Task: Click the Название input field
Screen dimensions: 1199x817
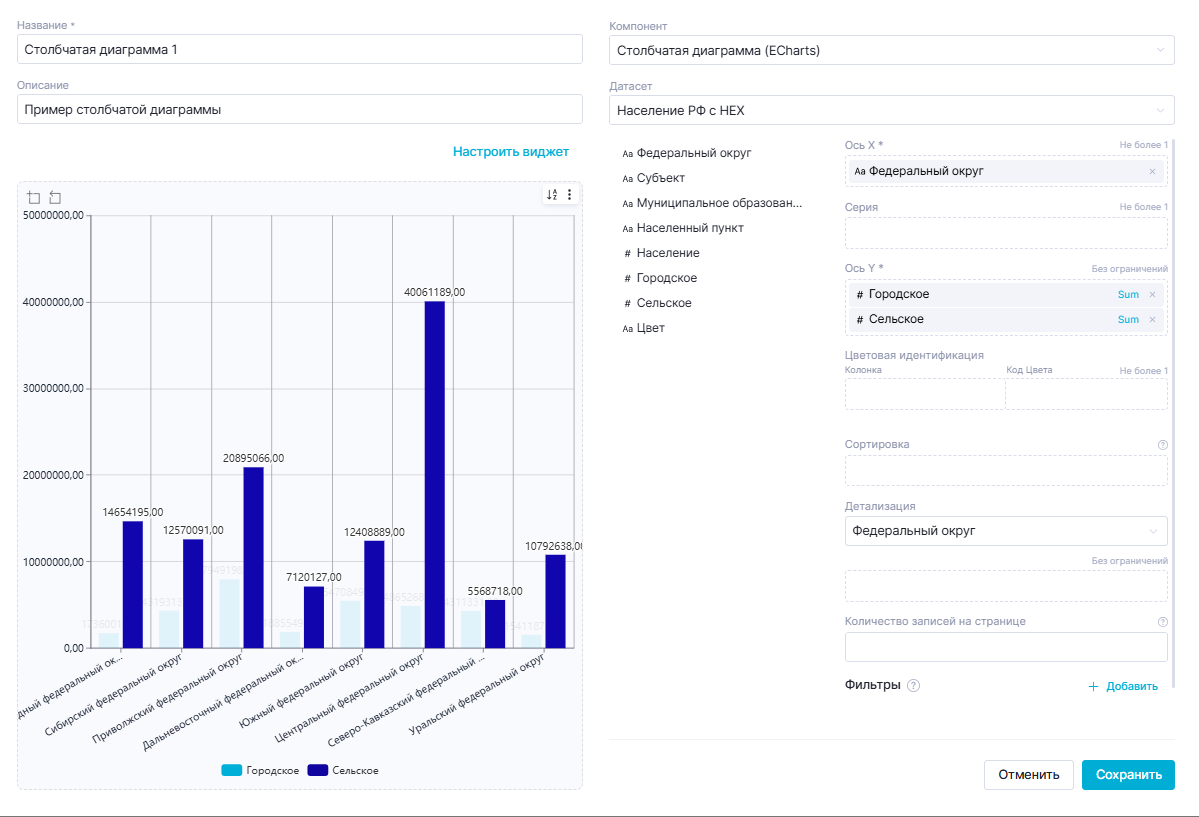Action: tap(299, 49)
